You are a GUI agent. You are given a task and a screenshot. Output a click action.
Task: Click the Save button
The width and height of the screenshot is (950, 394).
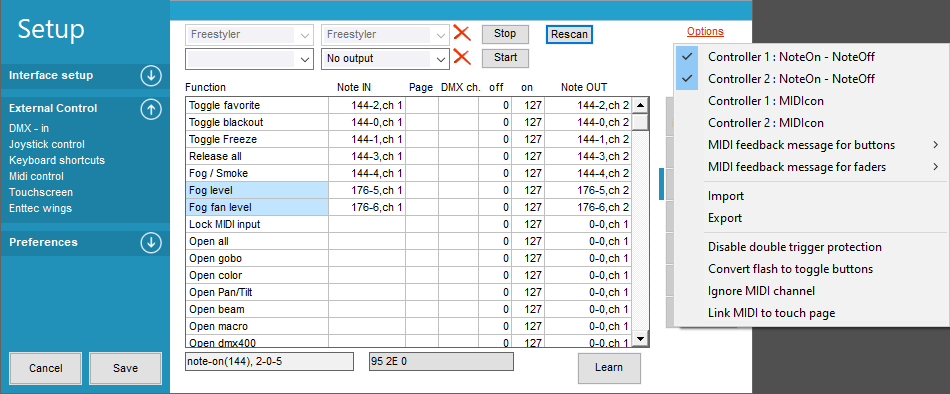(x=125, y=369)
